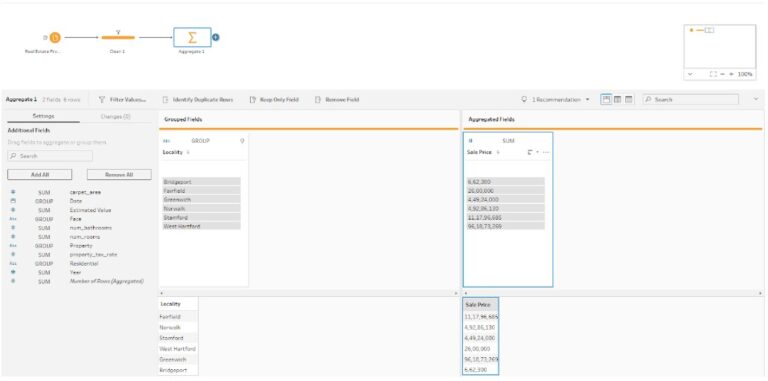This screenshot has width=768, height=381.
Task: Click number icon for property_tax_rate
Action: (13, 254)
